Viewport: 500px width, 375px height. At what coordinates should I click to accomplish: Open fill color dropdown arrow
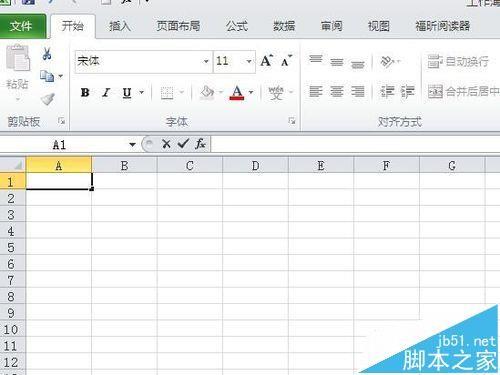click(x=221, y=92)
